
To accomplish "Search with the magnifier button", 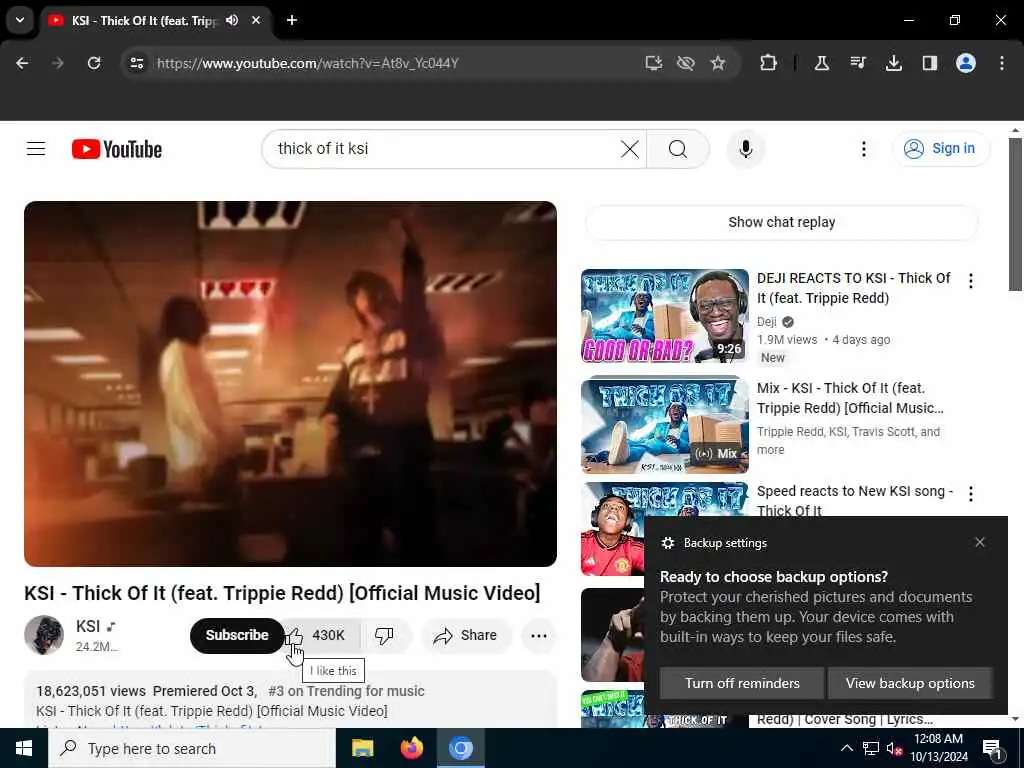I will tap(678, 149).
